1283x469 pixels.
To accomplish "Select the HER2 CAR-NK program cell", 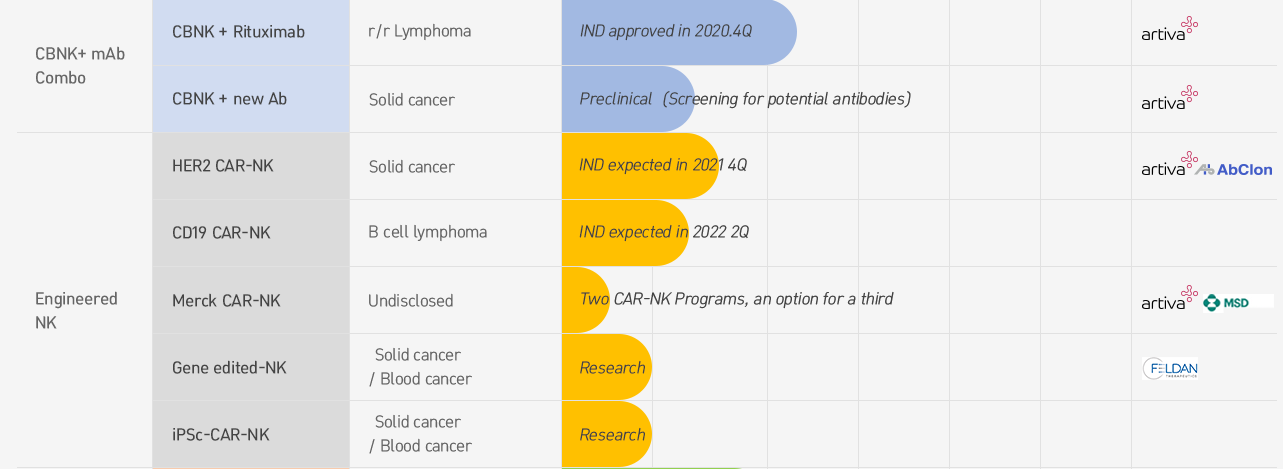I will point(251,166).
